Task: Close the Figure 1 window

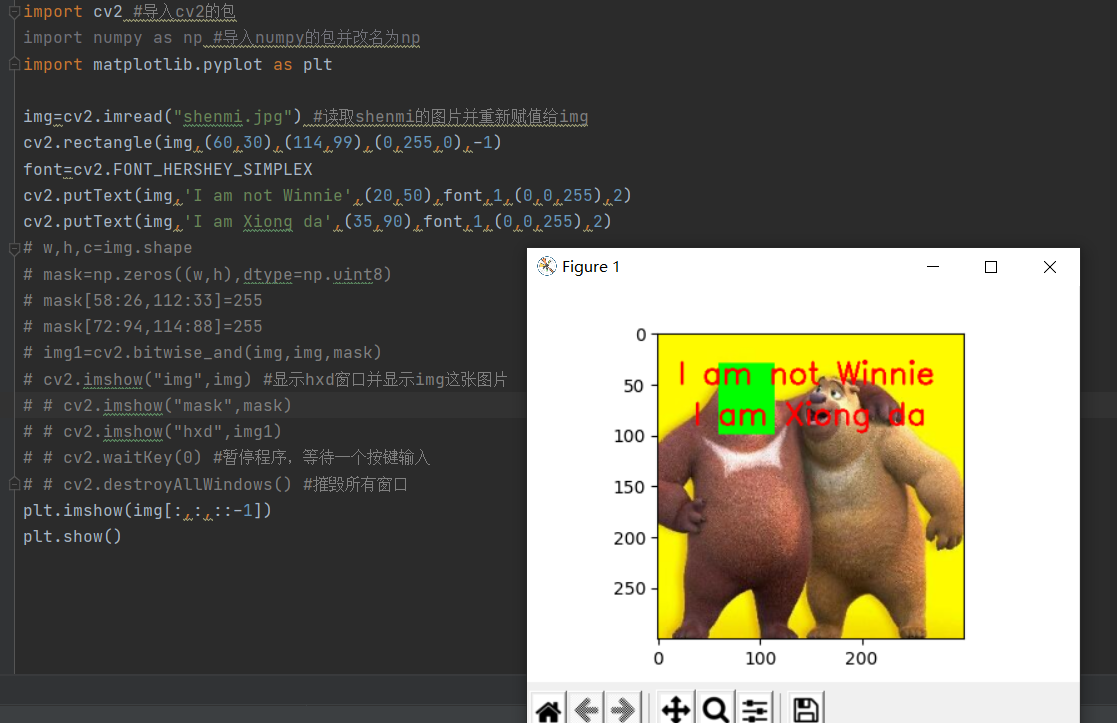Action: [x=1049, y=266]
